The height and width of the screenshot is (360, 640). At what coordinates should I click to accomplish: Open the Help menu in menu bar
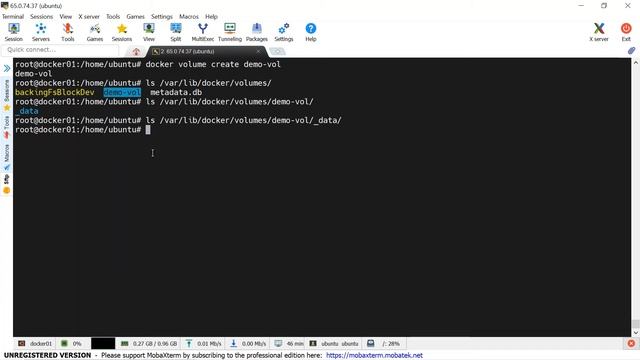coord(211,17)
